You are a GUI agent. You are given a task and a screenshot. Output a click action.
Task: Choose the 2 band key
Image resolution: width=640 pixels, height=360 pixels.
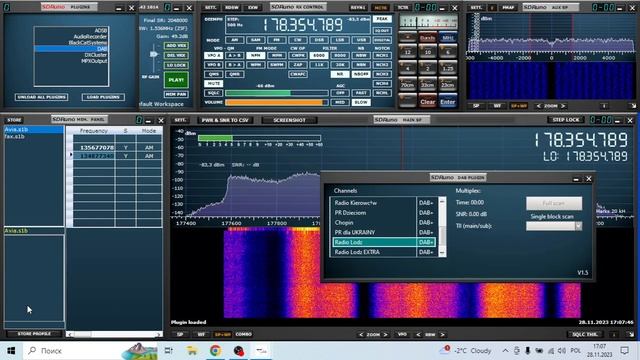[x=427, y=69]
